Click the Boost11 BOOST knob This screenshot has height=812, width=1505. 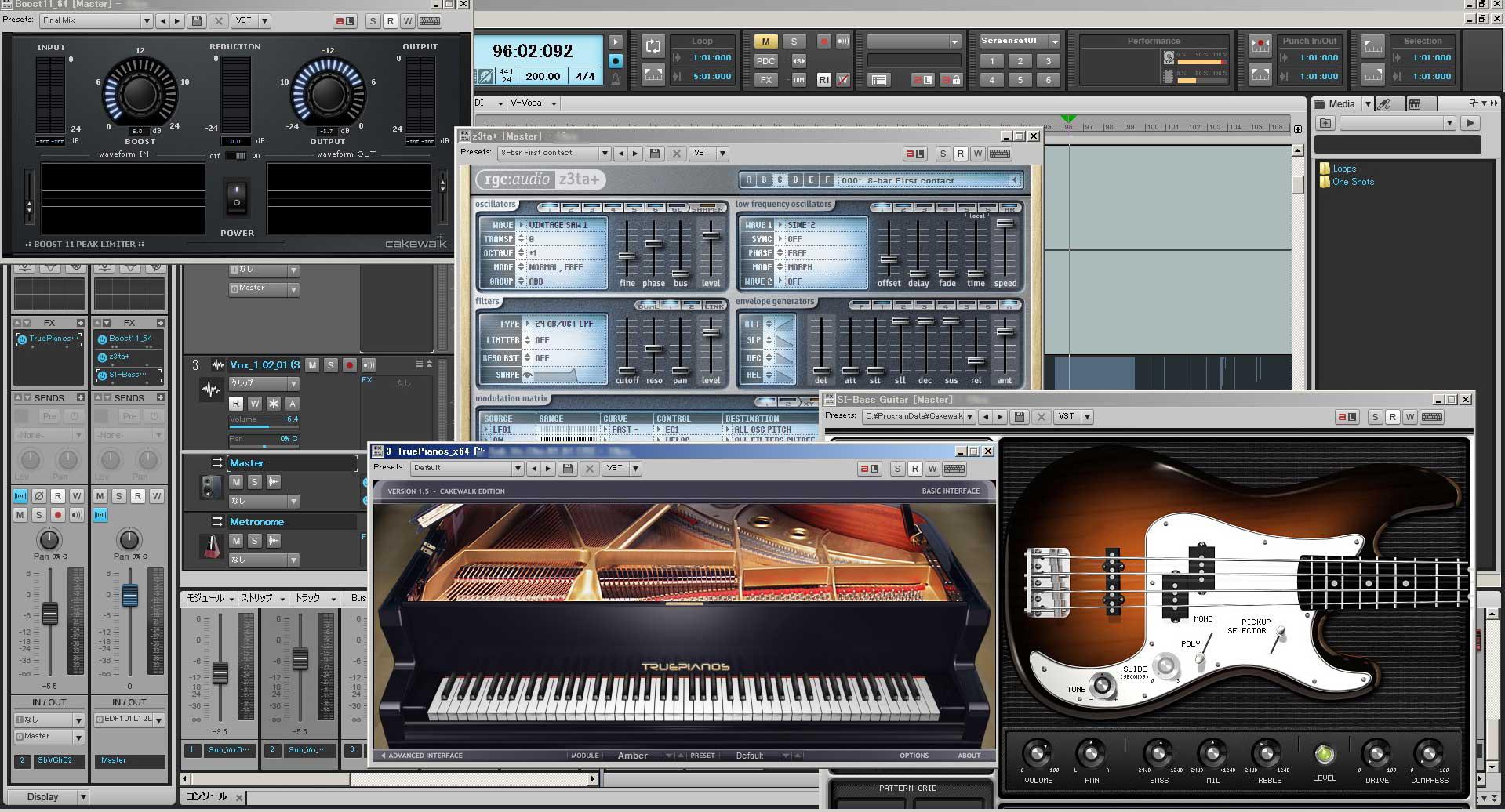tap(140, 93)
